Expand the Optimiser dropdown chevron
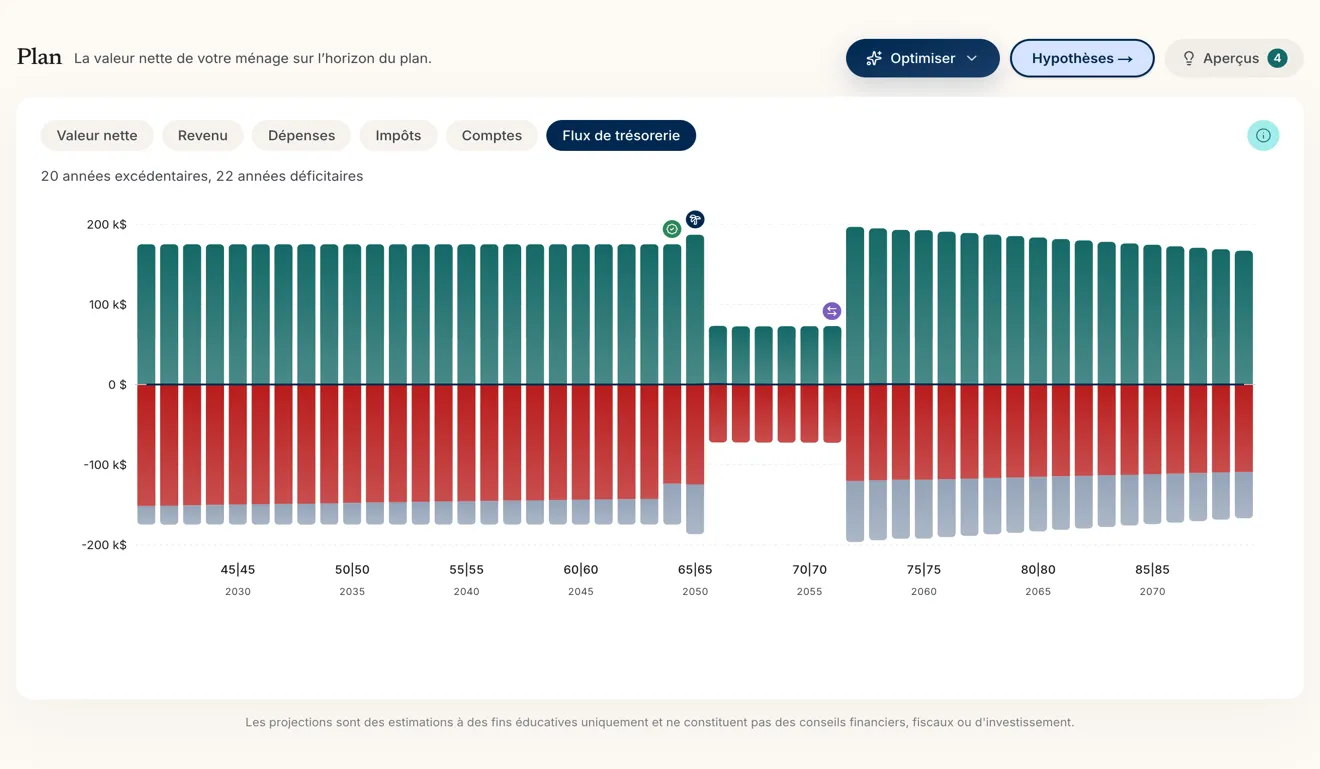The width and height of the screenshot is (1320, 769). point(971,58)
